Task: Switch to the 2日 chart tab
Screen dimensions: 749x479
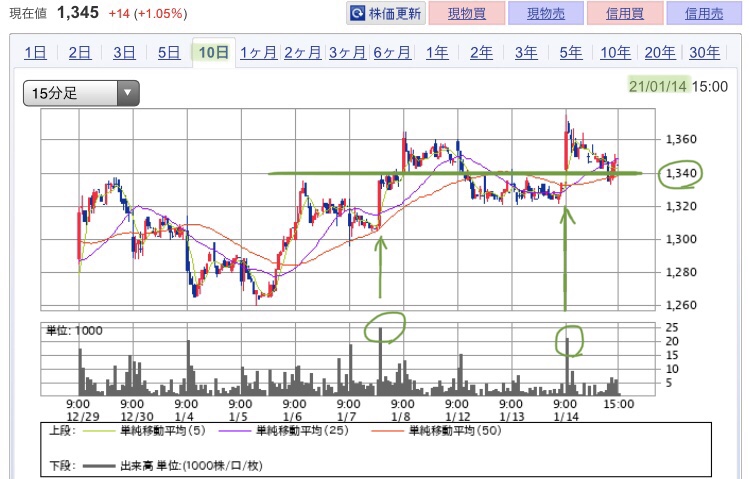Action: click(80, 52)
